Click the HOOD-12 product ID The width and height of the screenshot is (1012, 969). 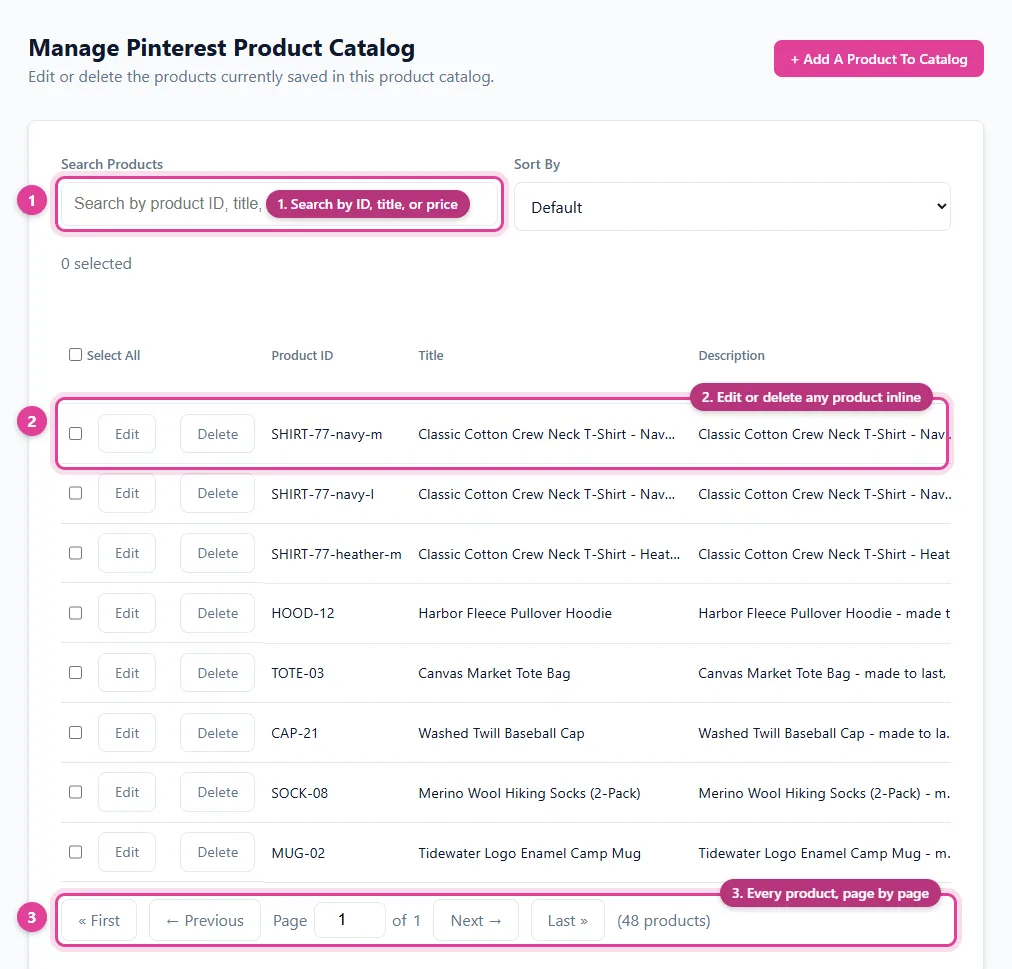tap(303, 613)
